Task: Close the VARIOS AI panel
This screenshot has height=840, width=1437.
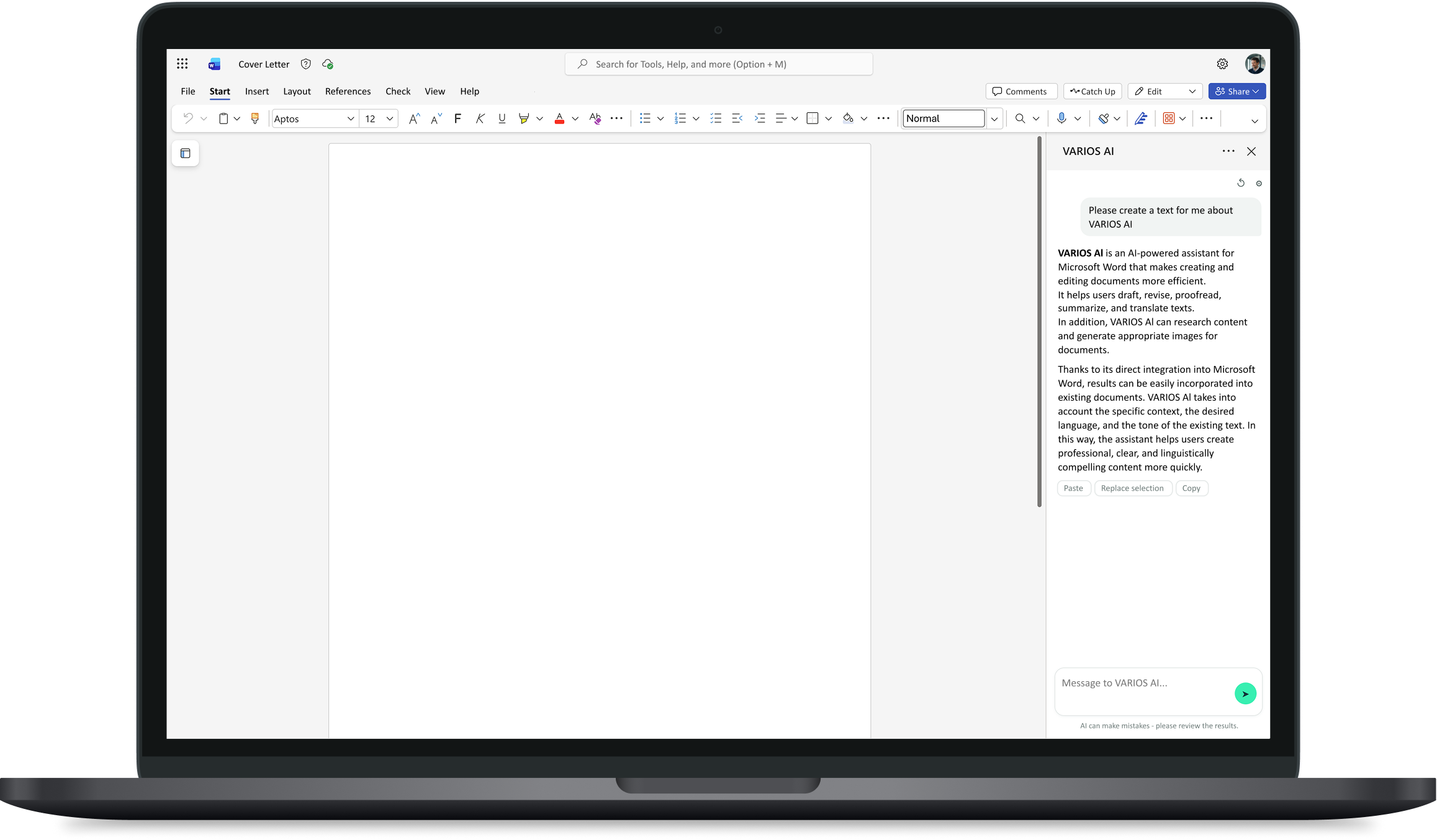Action: coord(1251,151)
